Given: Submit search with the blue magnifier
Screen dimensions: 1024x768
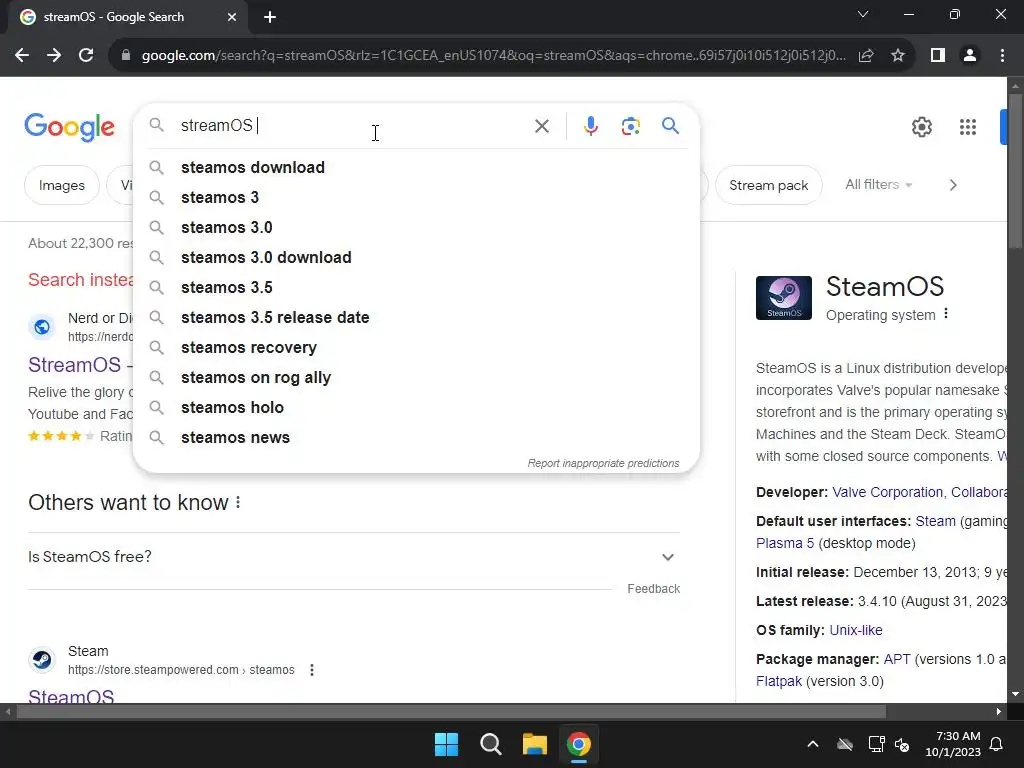Looking at the screenshot, I should pos(670,125).
